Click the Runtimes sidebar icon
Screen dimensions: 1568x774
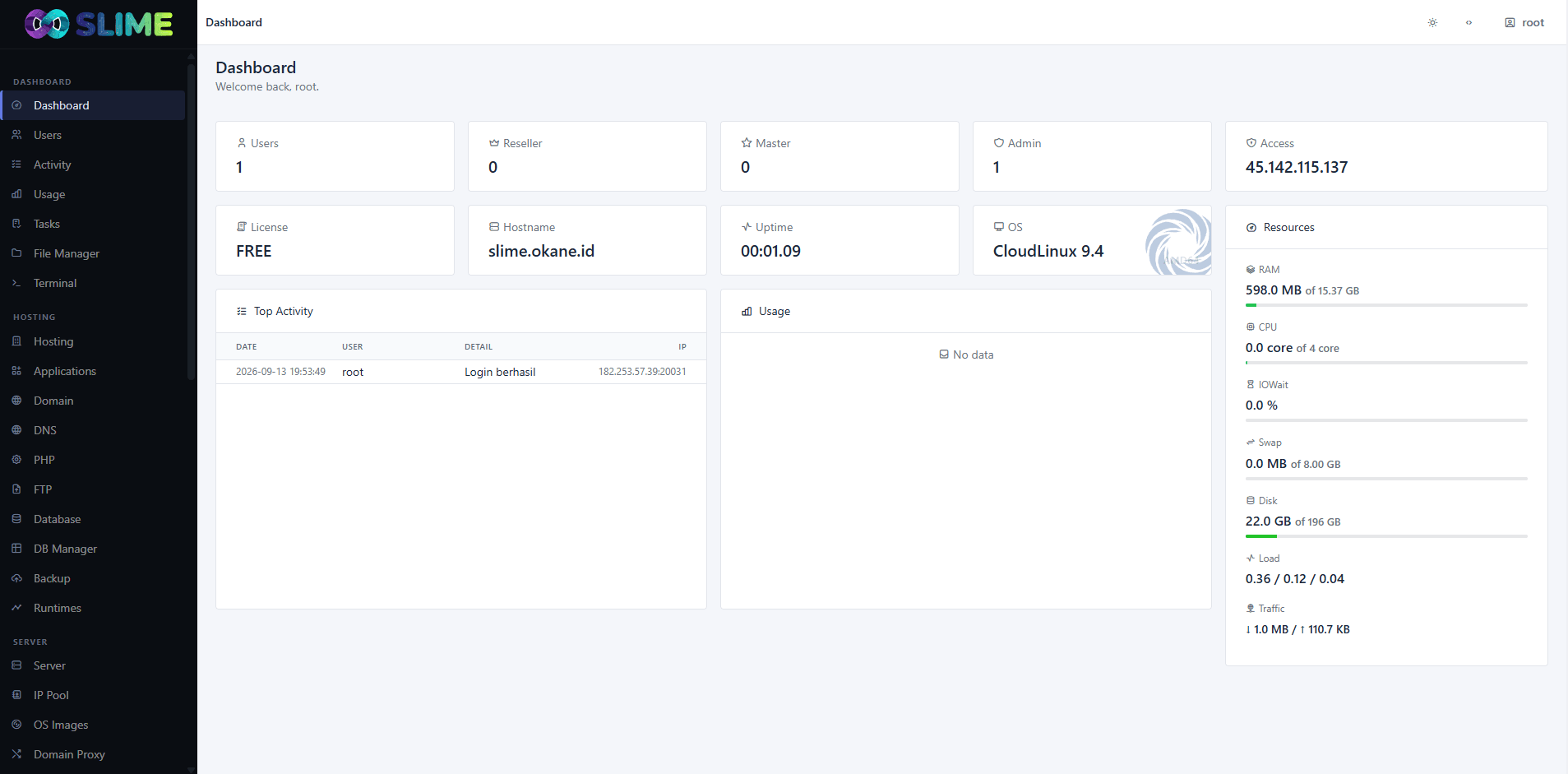click(16, 608)
